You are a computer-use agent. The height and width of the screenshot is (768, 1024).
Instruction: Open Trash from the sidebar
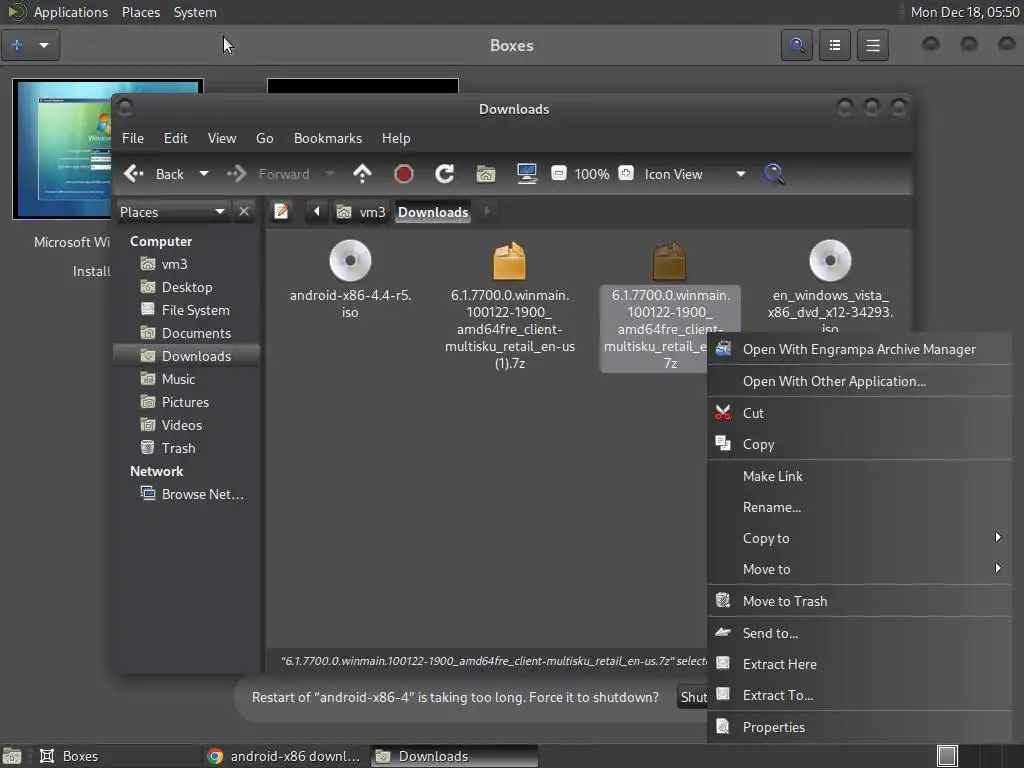pyautogui.click(x=186, y=448)
